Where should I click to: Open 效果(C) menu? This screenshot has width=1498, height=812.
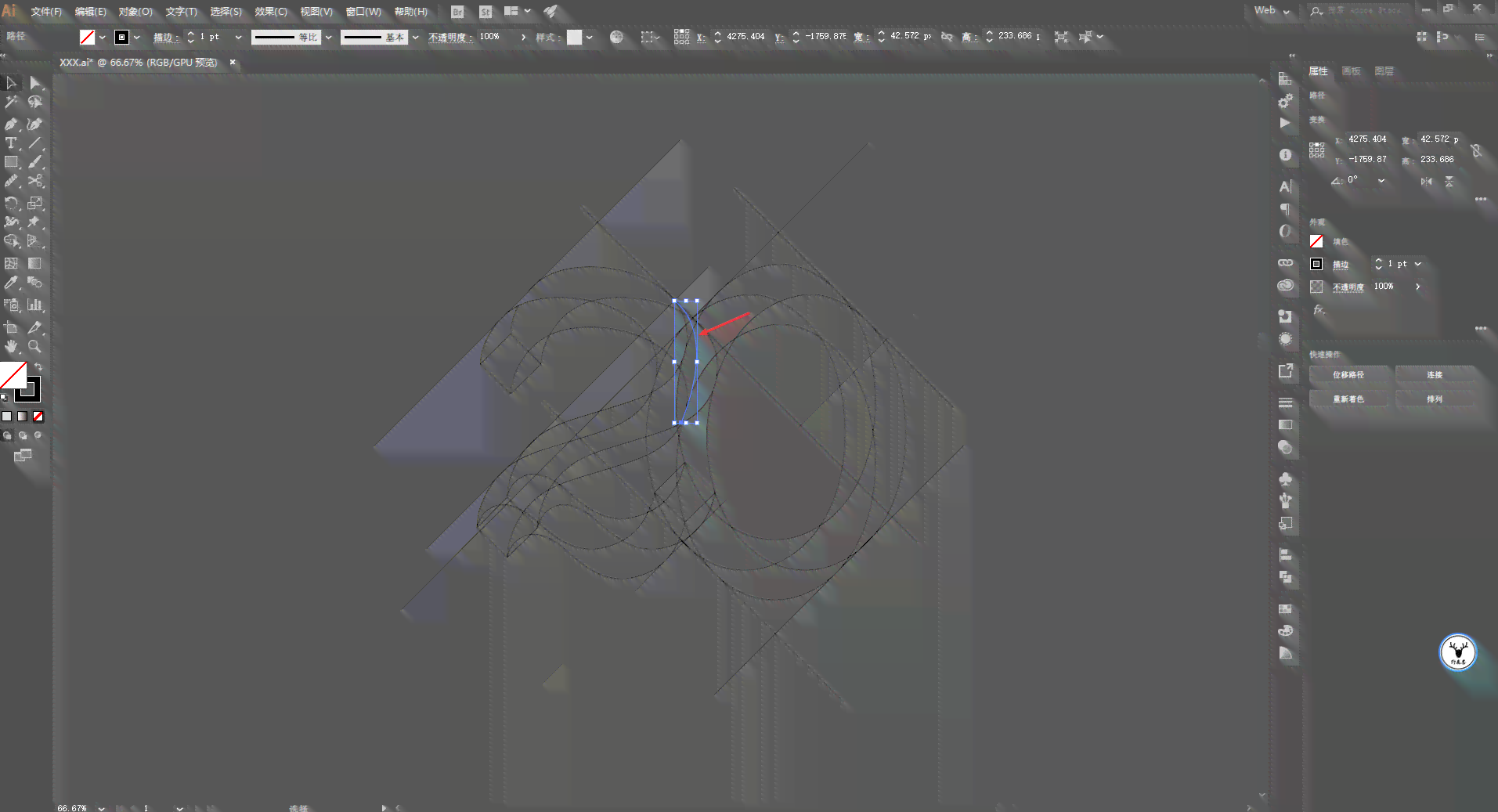click(271, 12)
